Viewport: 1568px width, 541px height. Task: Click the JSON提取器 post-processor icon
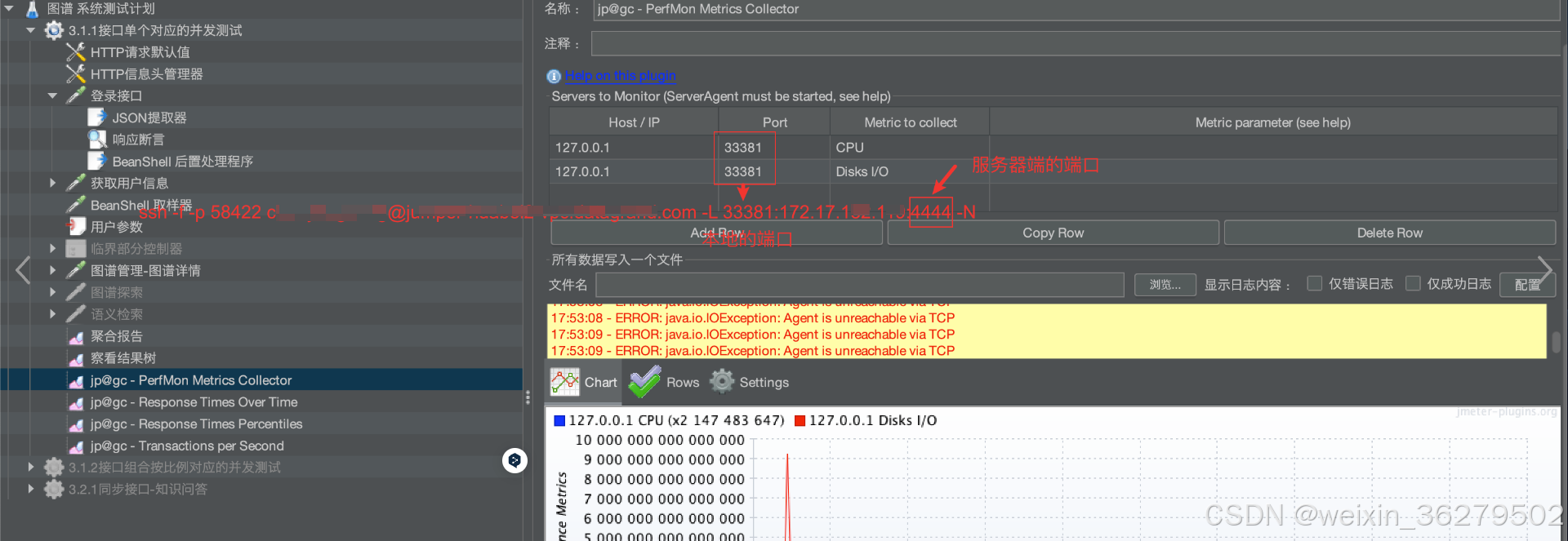(97, 118)
